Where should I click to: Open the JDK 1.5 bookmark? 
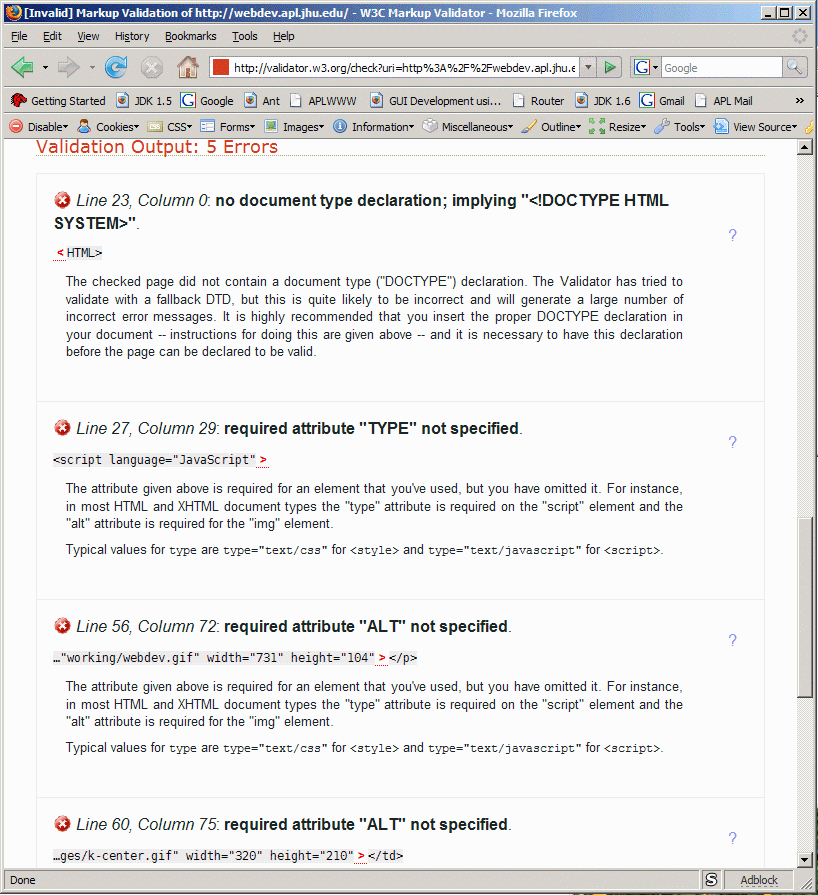[143, 100]
